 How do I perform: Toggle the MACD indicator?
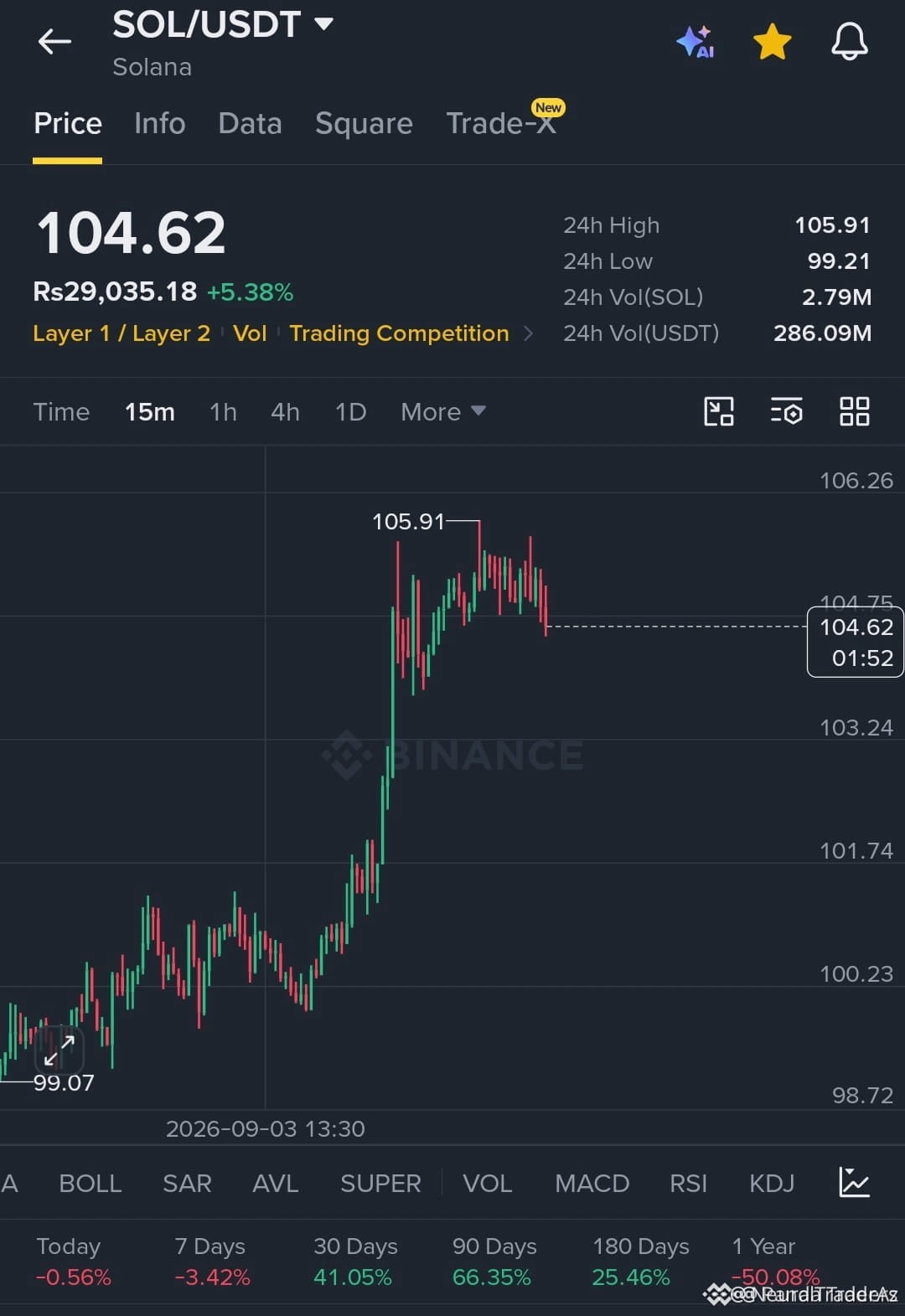coord(592,1183)
